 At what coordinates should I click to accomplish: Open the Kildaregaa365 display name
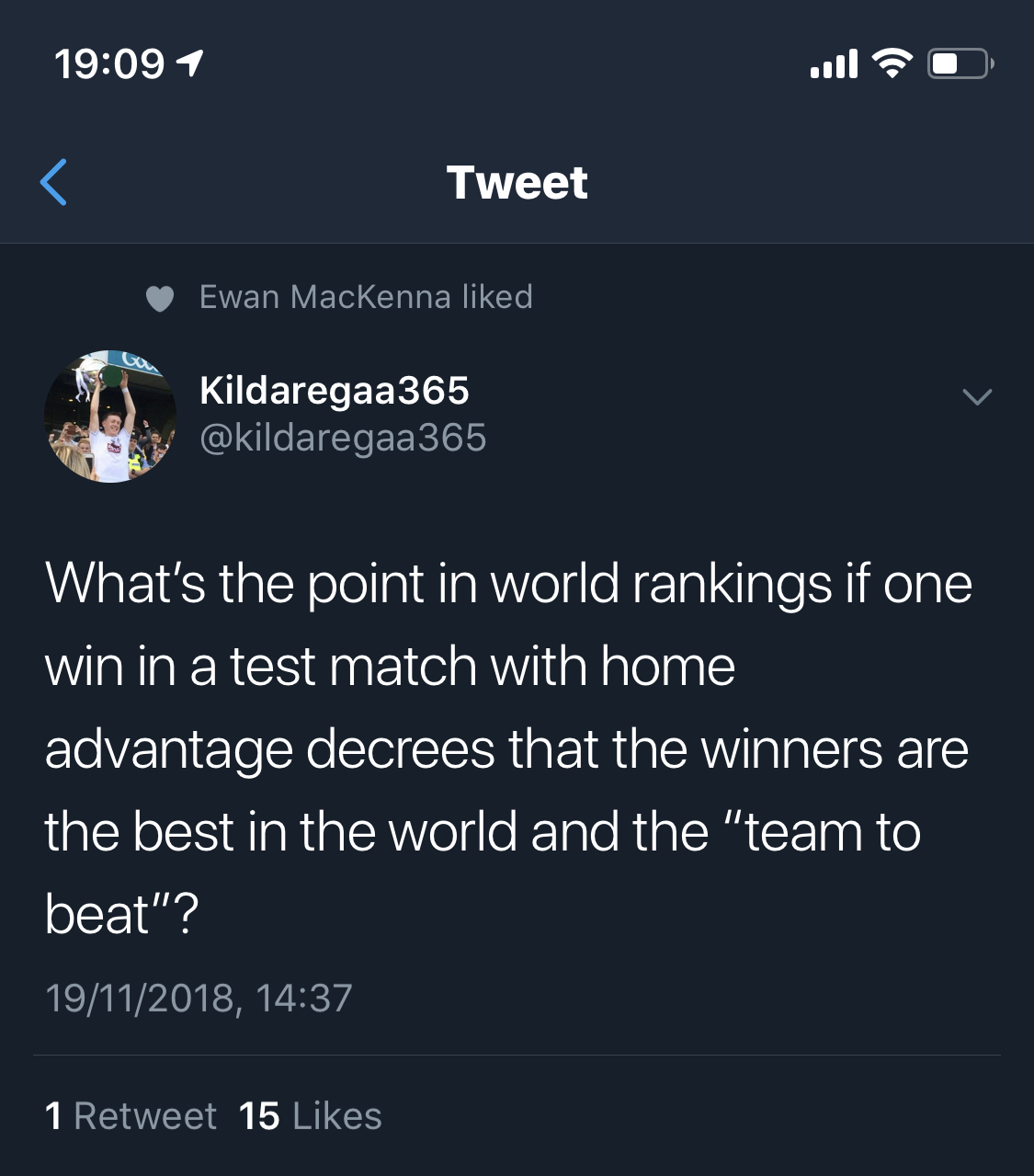[335, 391]
